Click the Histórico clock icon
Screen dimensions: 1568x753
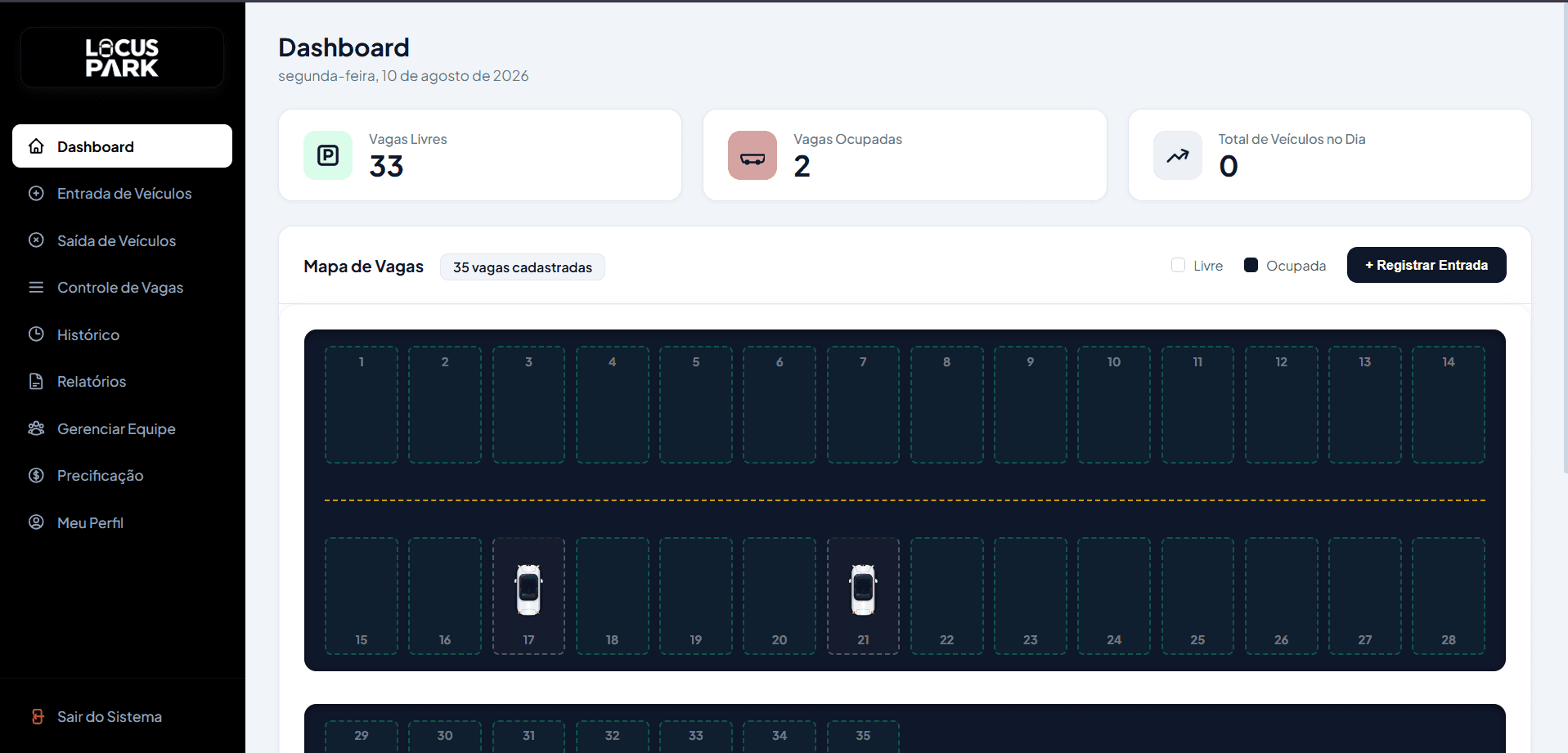(36, 334)
